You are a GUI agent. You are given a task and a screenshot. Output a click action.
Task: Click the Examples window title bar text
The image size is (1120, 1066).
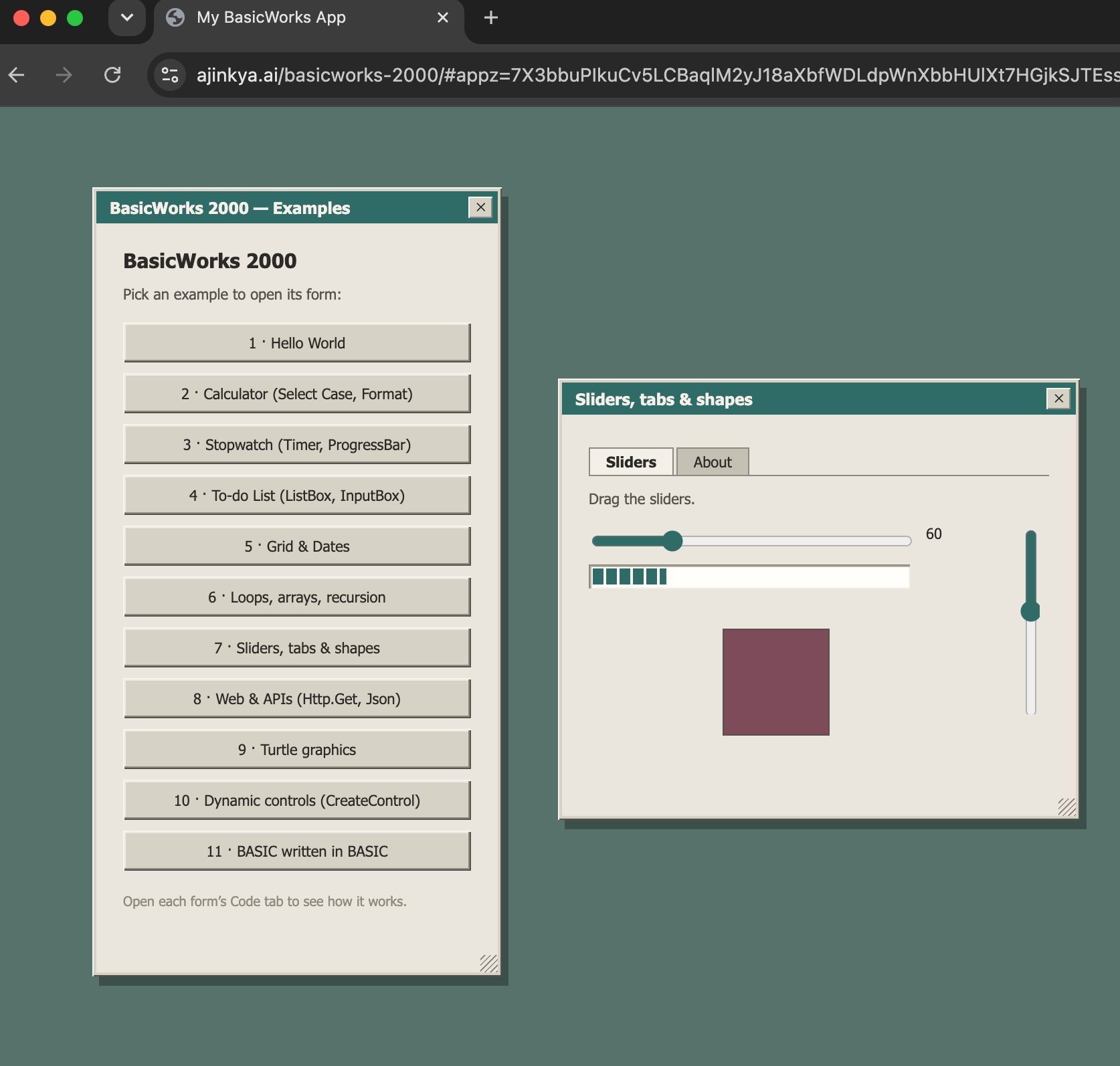pyautogui.click(x=229, y=208)
